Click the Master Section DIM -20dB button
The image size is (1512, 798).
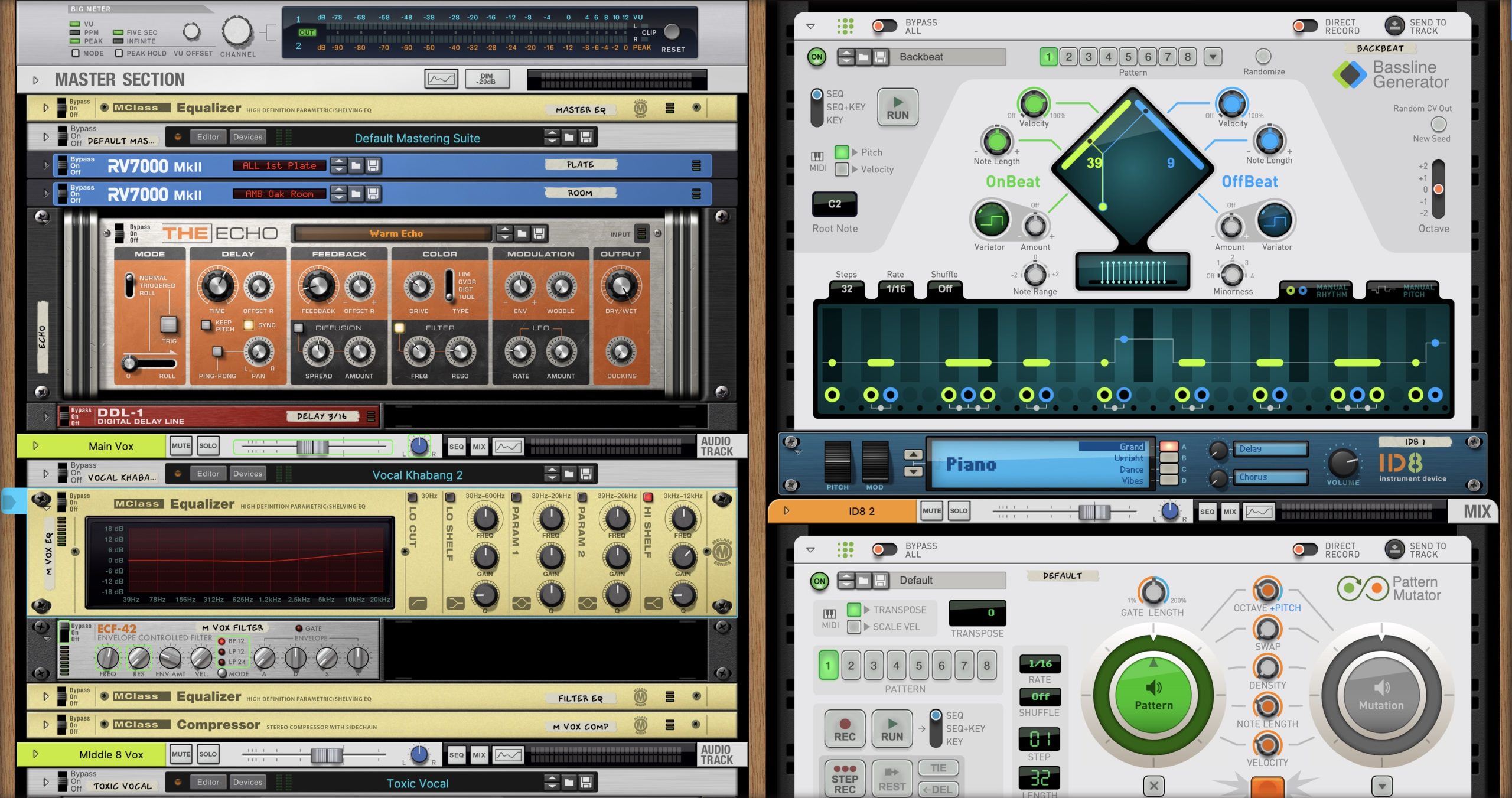[487, 79]
